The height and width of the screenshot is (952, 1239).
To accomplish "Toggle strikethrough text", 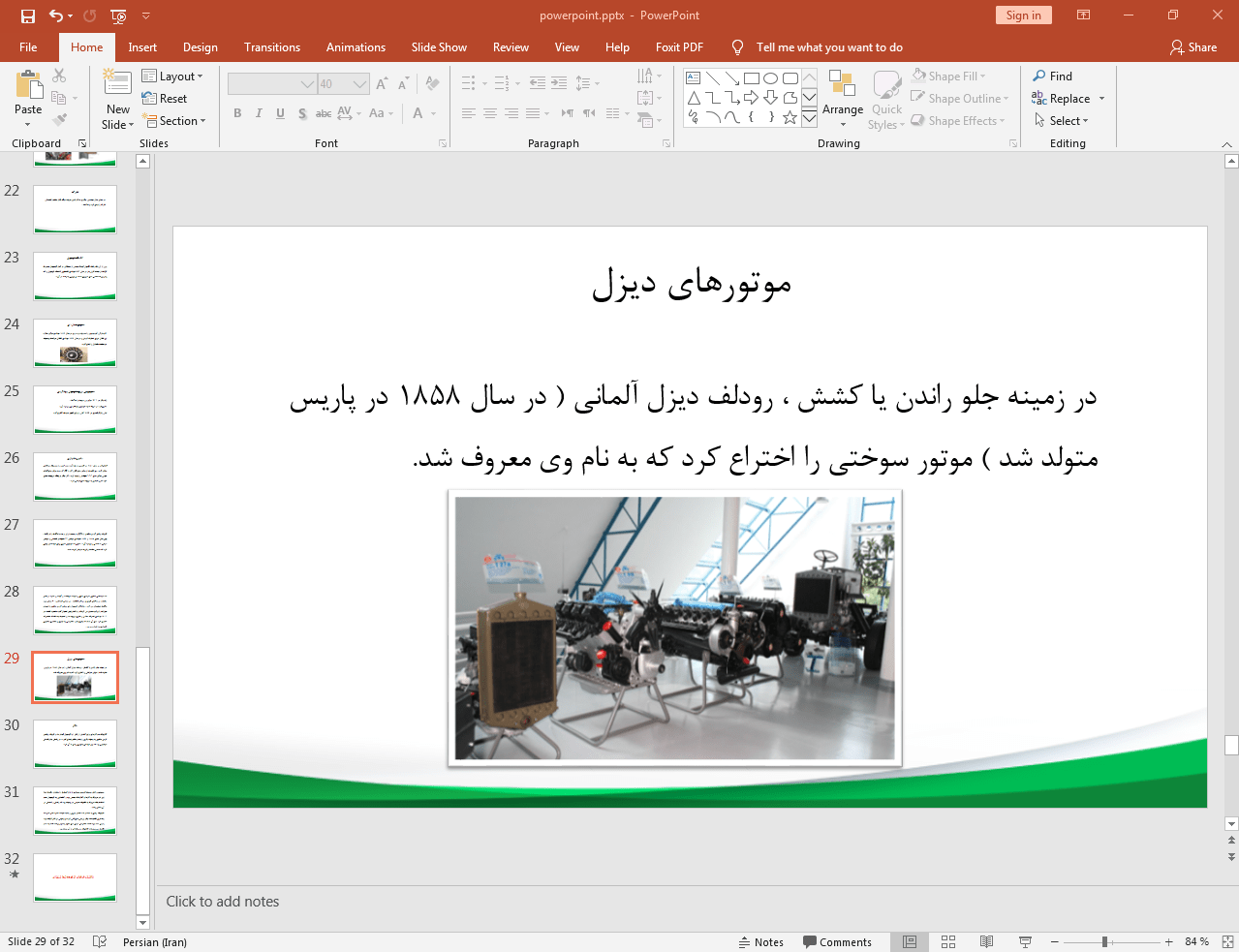I will [x=324, y=113].
